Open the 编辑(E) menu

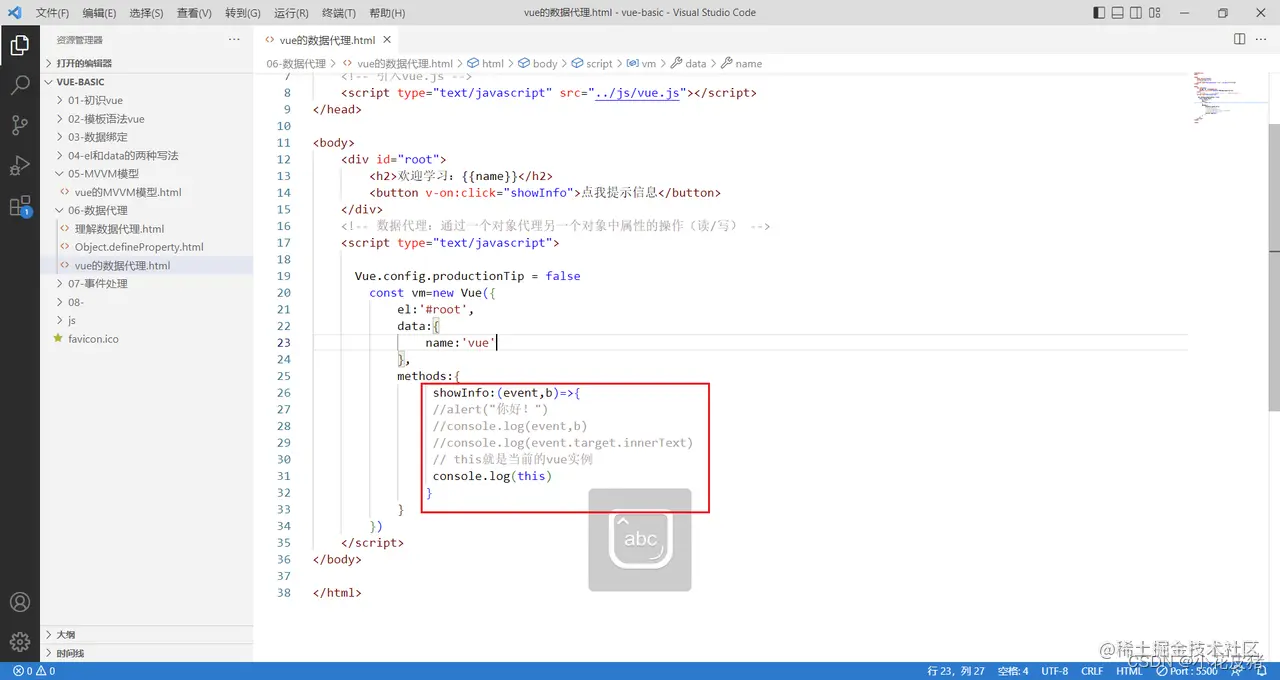point(99,13)
